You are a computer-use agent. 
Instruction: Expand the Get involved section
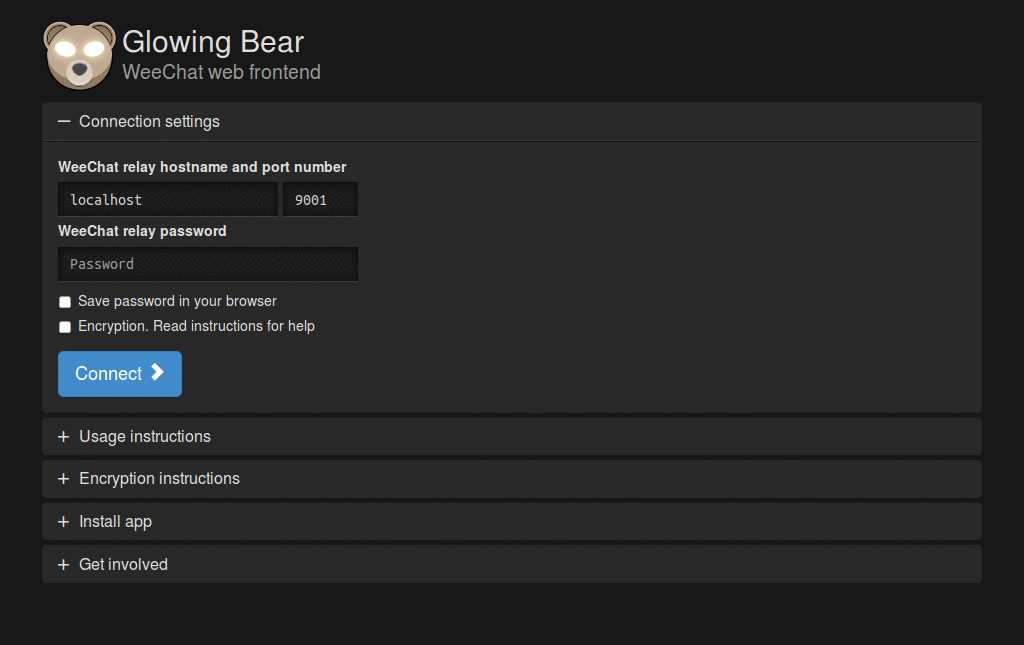123,564
